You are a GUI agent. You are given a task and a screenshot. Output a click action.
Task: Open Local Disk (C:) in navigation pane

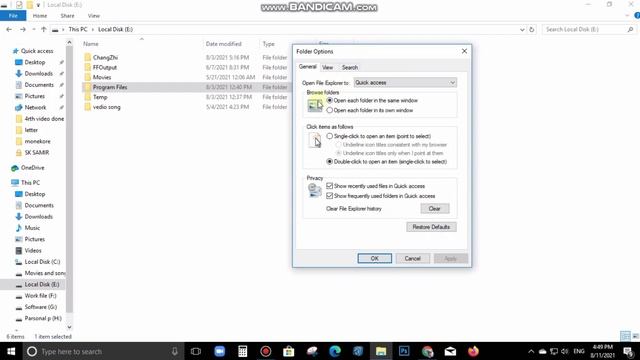coord(42,262)
